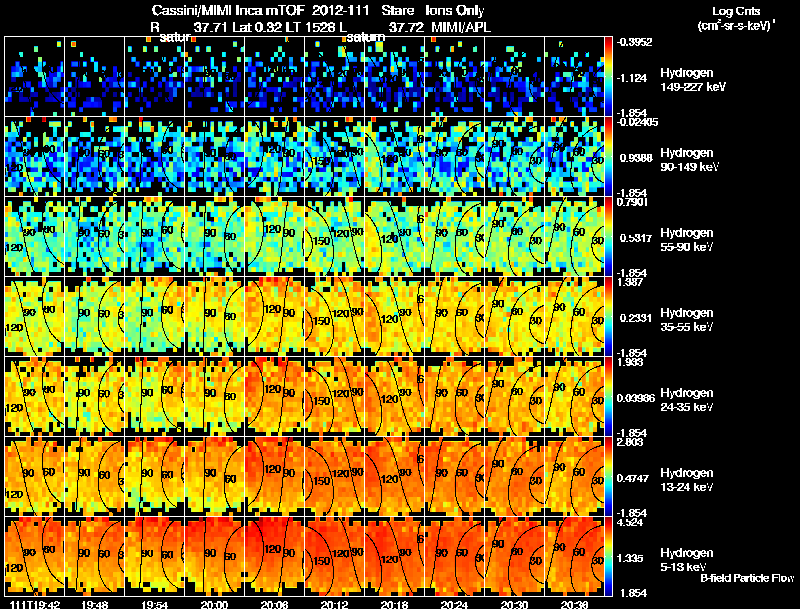Click the Hydrogen 90-149 keV color bar
Screen dimensions: 800x609
pos(608,156)
